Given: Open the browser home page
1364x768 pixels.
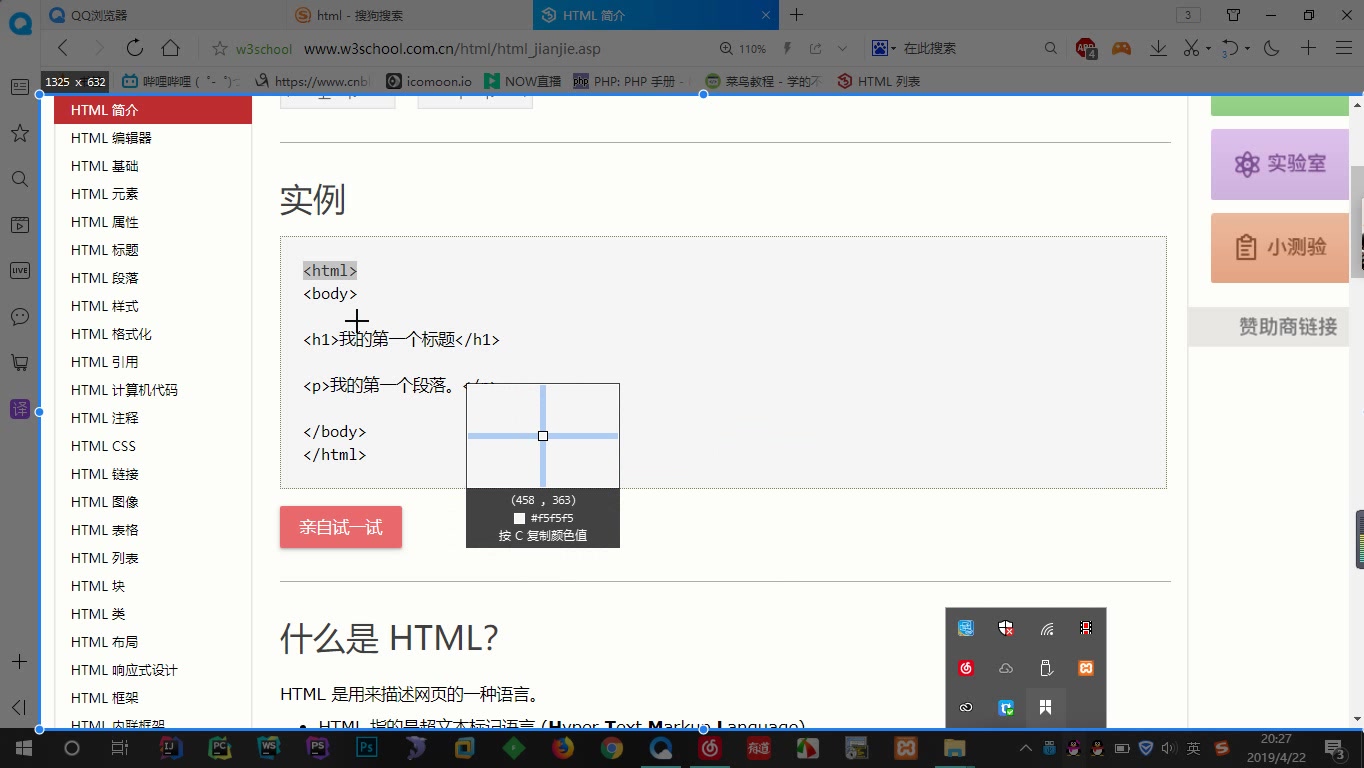Looking at the screenshot, I should point(171,48).
